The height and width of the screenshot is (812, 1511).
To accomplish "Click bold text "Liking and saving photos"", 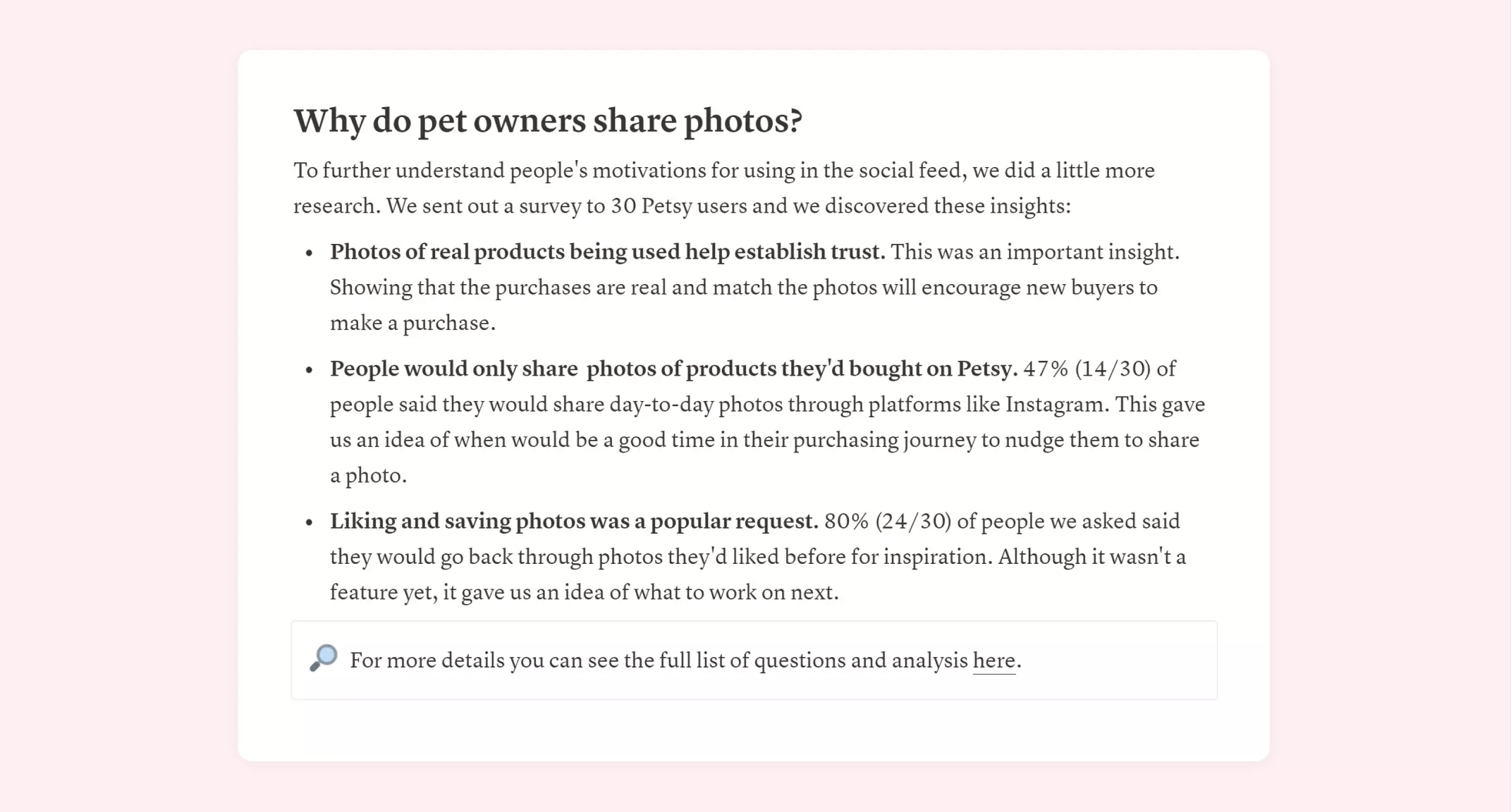I will coord(456,521).
